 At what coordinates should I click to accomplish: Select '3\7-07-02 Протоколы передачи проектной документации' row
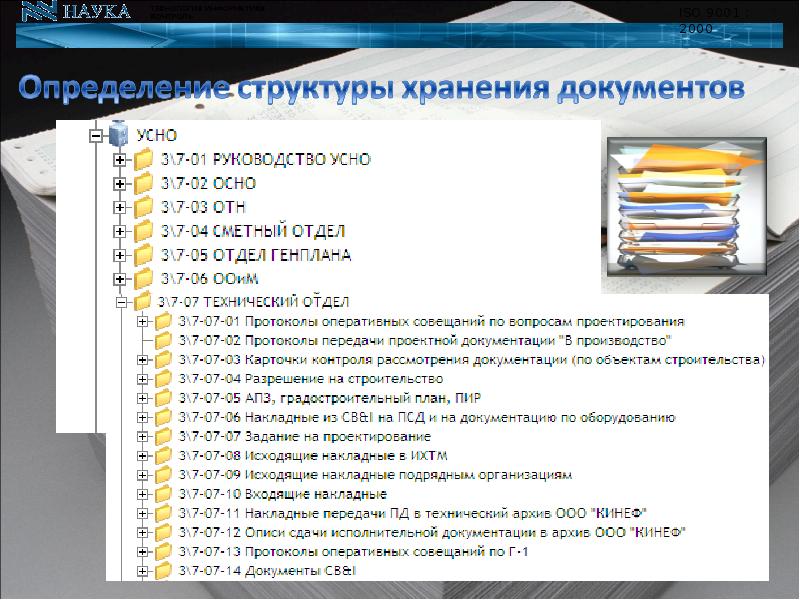(x=425, y=341)
